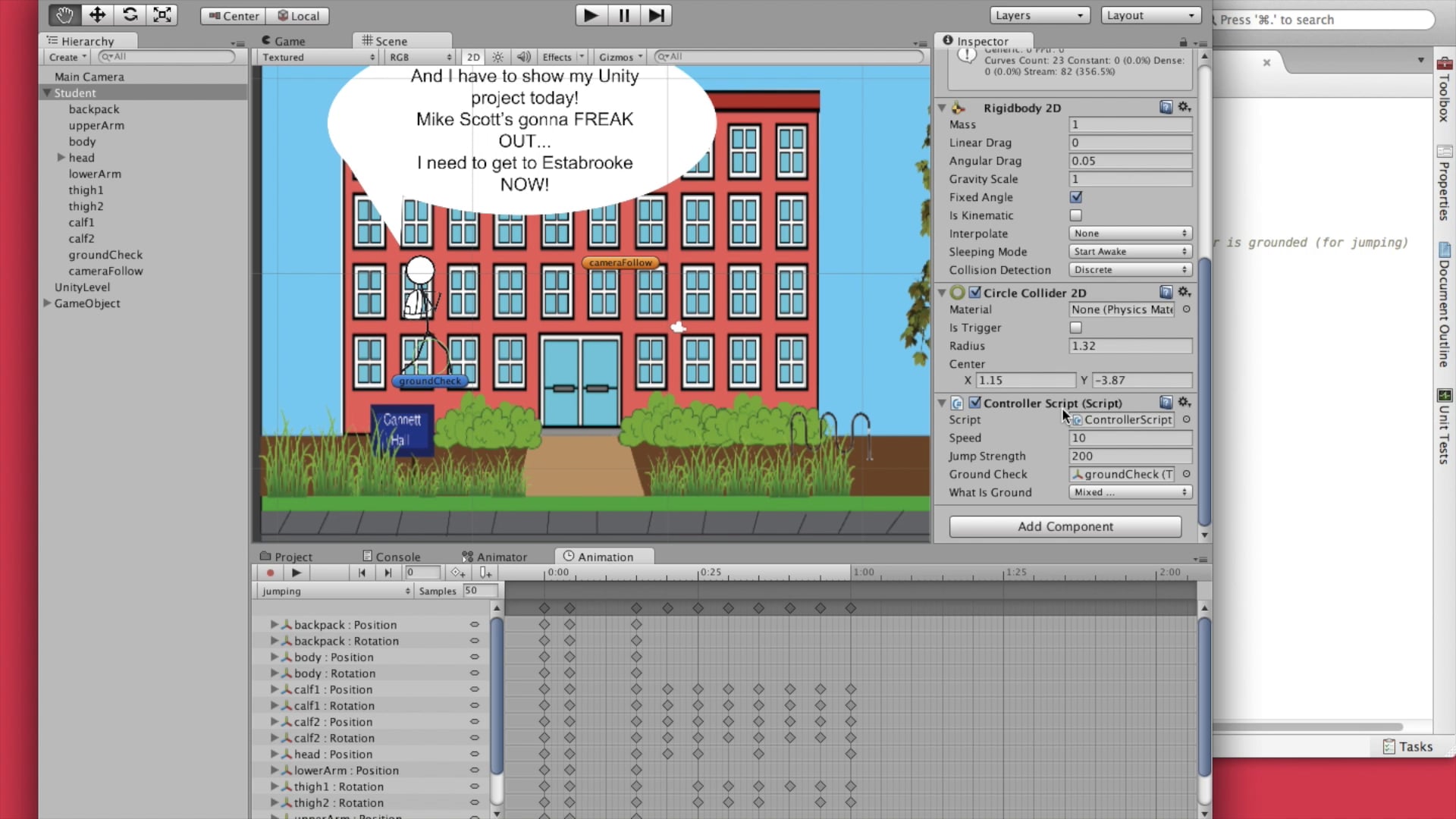Screen dimensions: 1456x819
Task: Expand the head object in Hierarchy
Action: [x=61, y=158]
